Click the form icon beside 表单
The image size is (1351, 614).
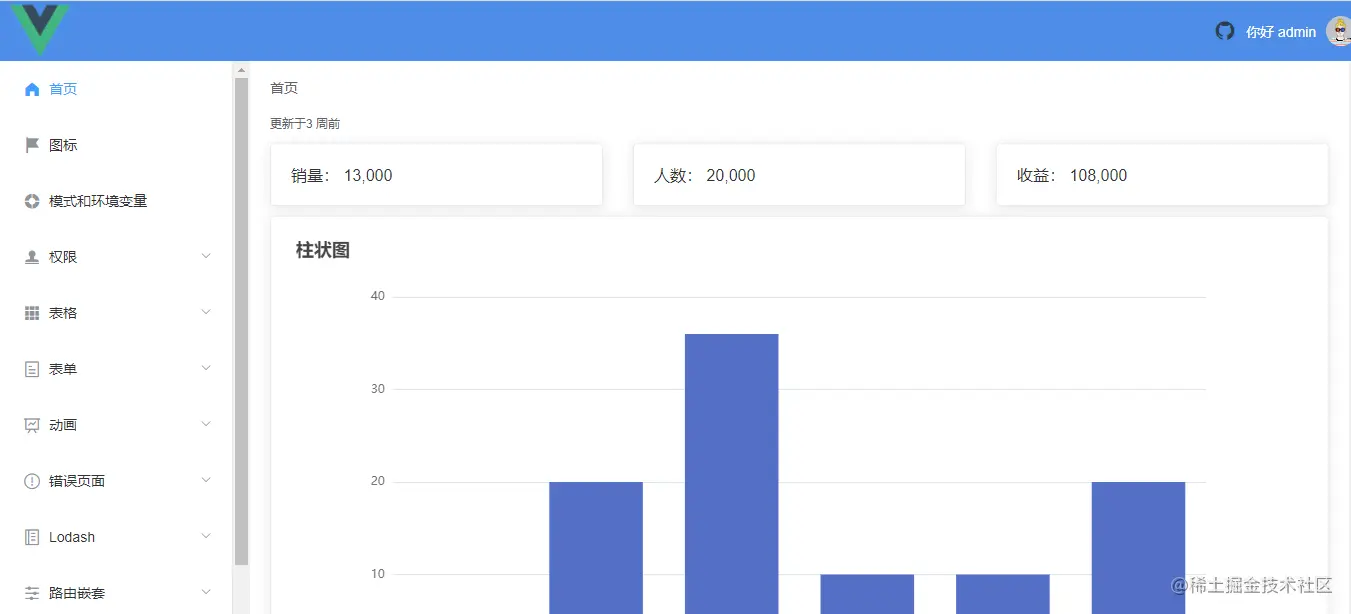(x=32, y=369)
